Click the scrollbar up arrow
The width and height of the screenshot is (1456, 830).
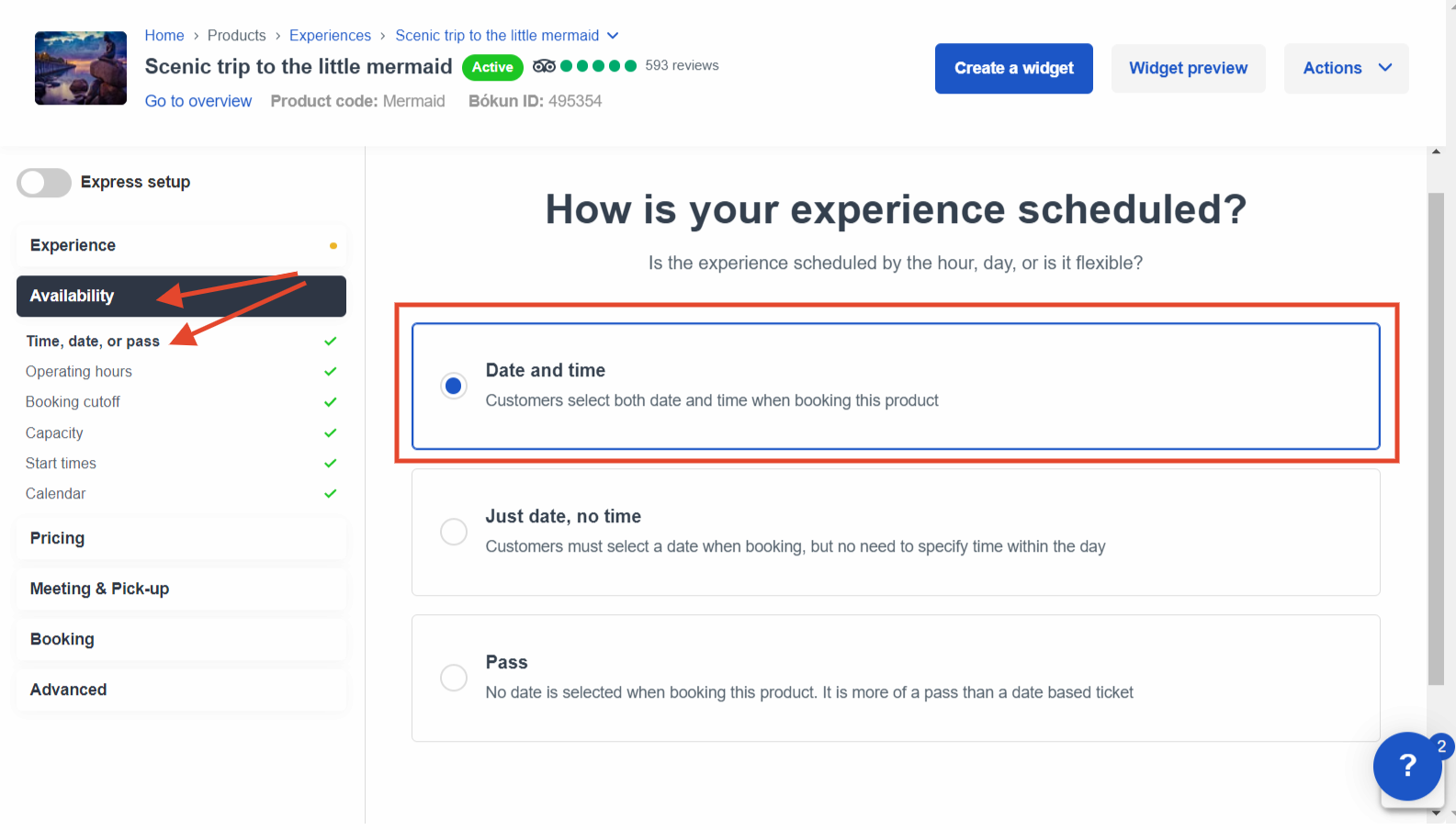[x=1436, y=151]
